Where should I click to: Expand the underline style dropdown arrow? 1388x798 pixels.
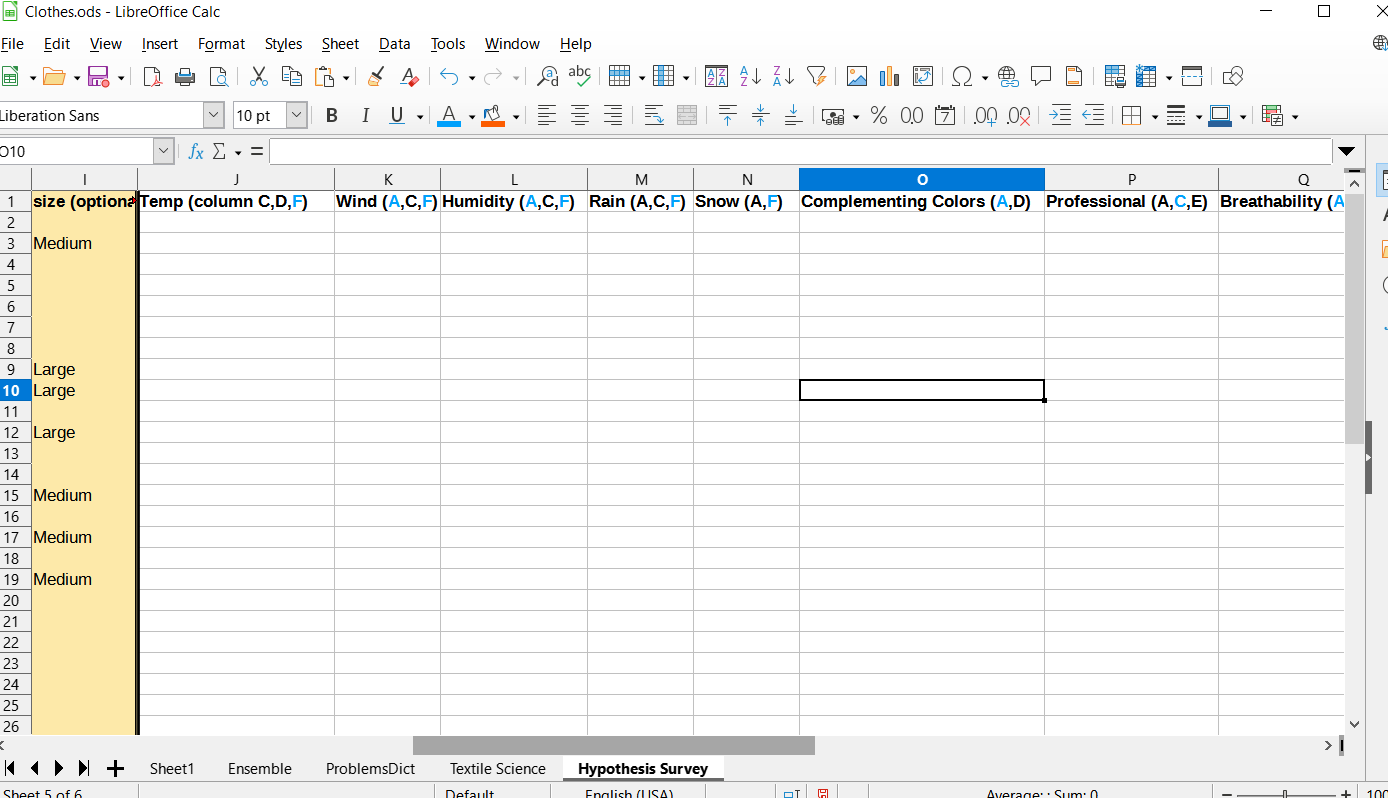tap(420, 117)
